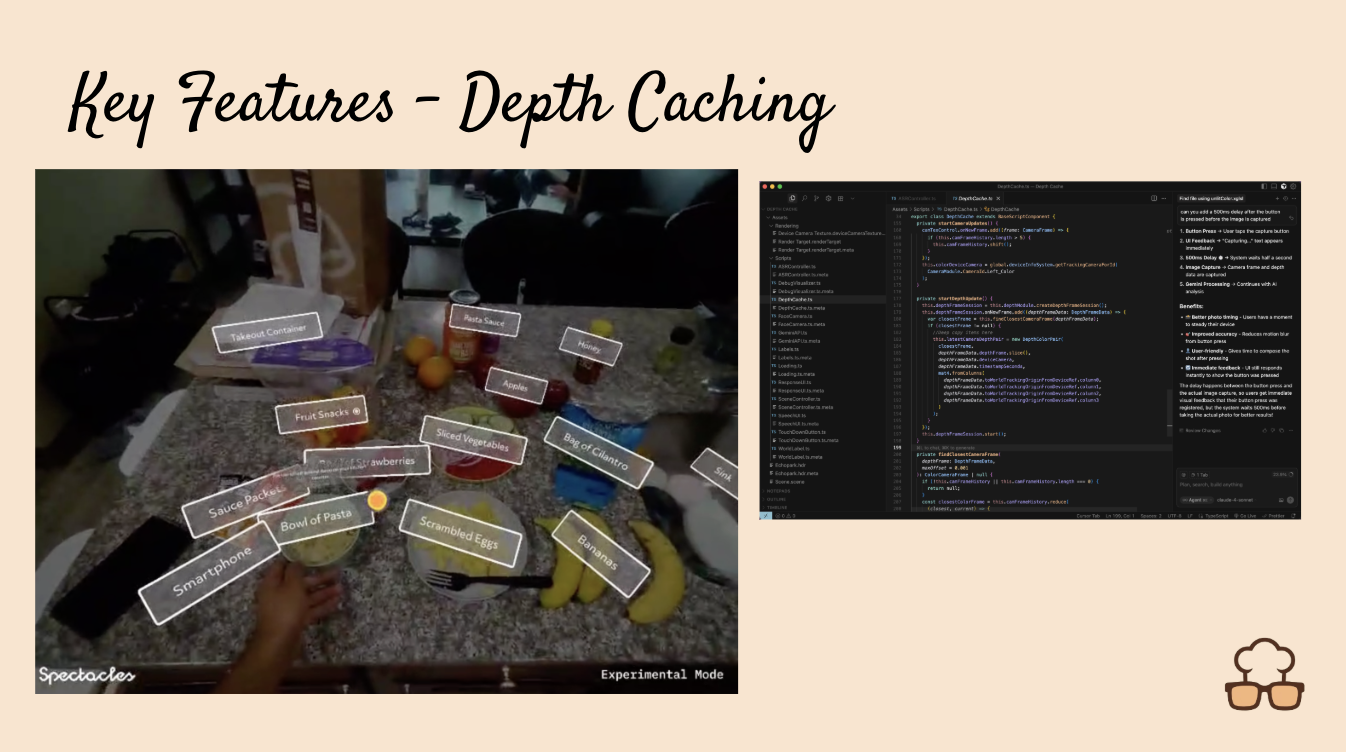
Task: Open Scene.scene in the file tree
Action: 789,482
